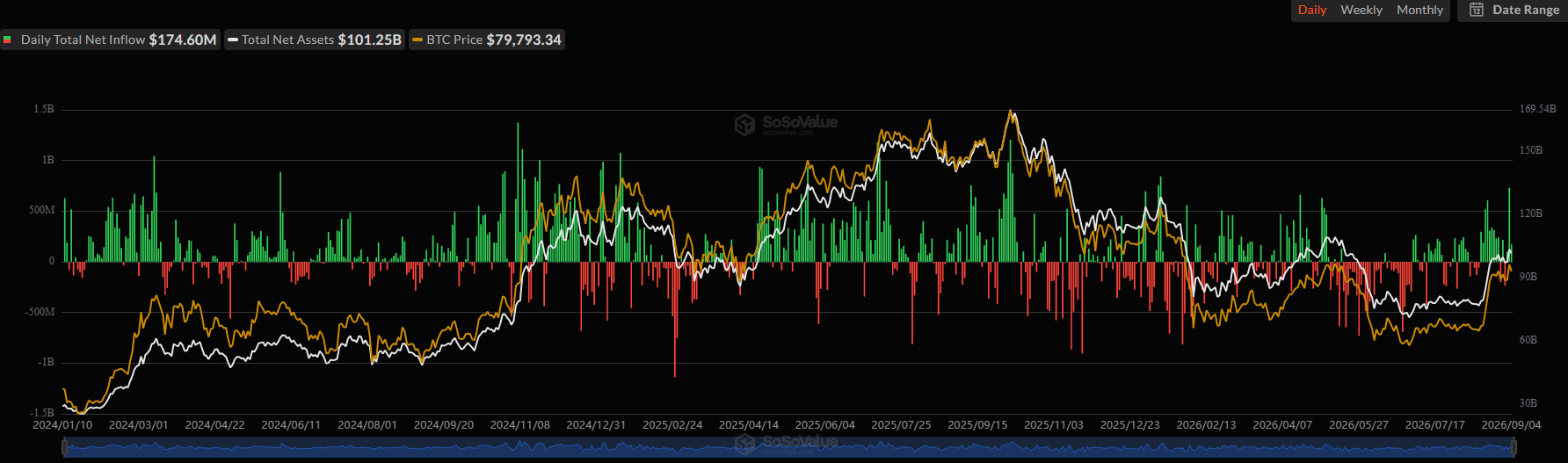The image size is (1568, 463).
Task: Click the 2024/08/01 date axis label
Action: pyautogui.click(x=367, y=424)
